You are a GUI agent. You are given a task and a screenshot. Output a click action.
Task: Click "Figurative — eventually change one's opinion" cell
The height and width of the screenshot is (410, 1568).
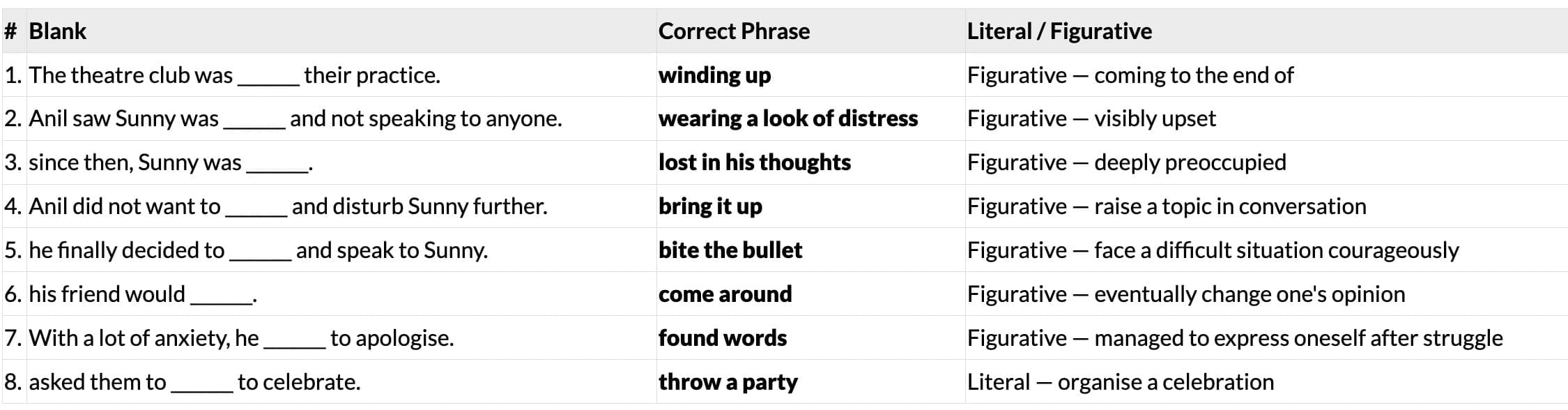click(x=1185, y=294)
